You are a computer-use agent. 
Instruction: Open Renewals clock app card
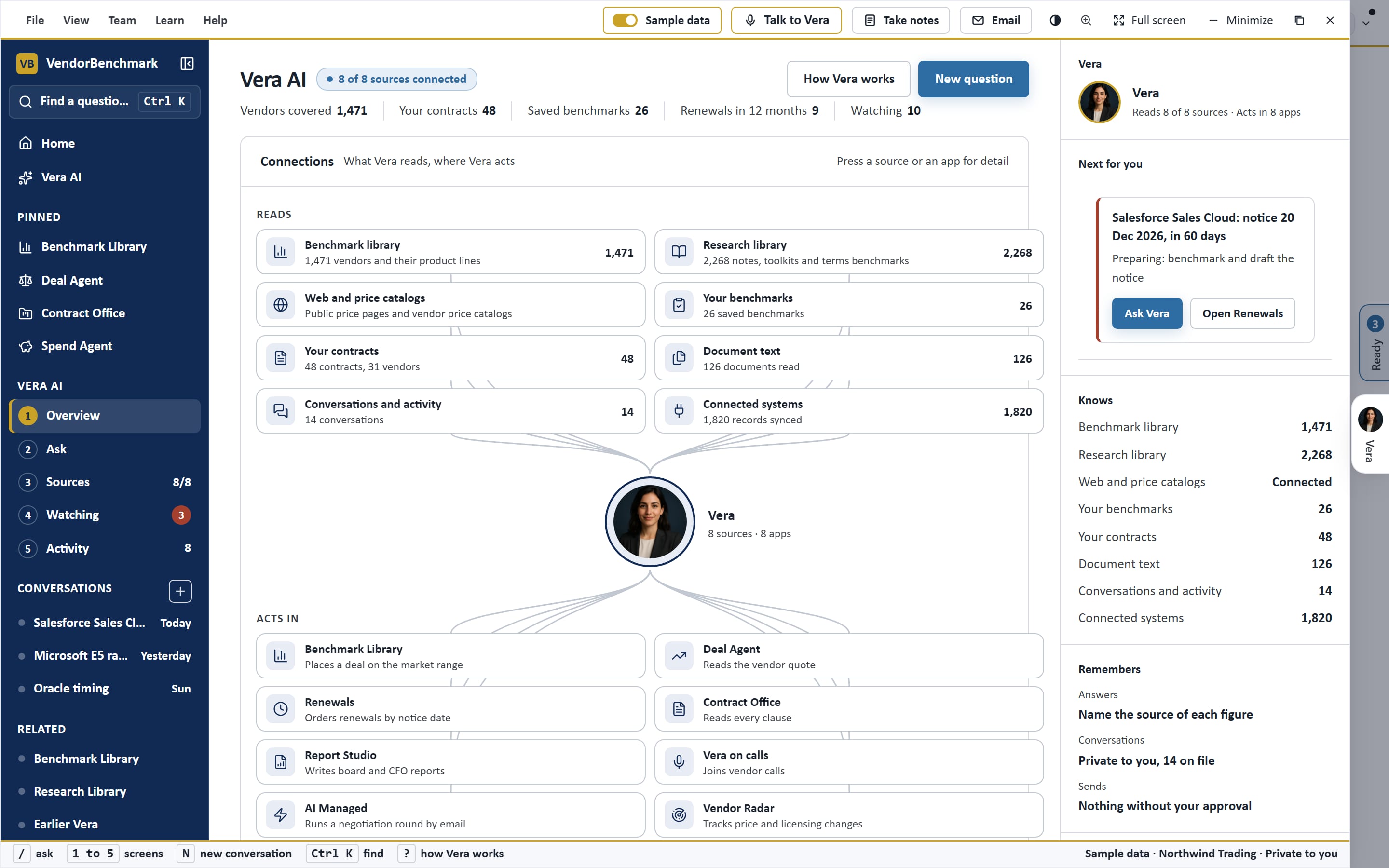click(450, 709)
